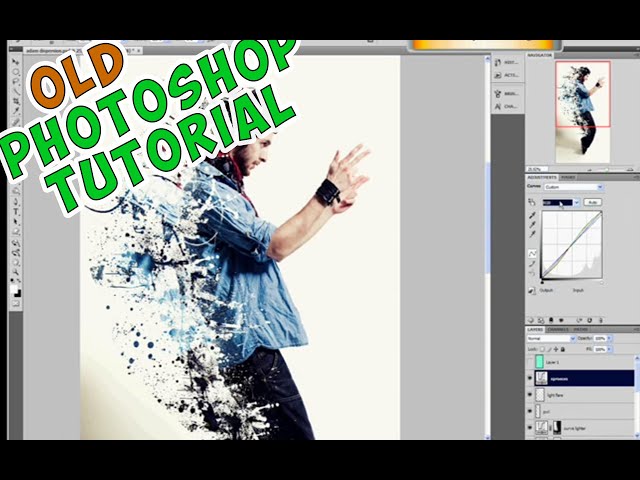Select Layer 1 green thumbnail
The height and width of the screenshot is (480, 640).
pyautogui.click(x=540, y=362)
